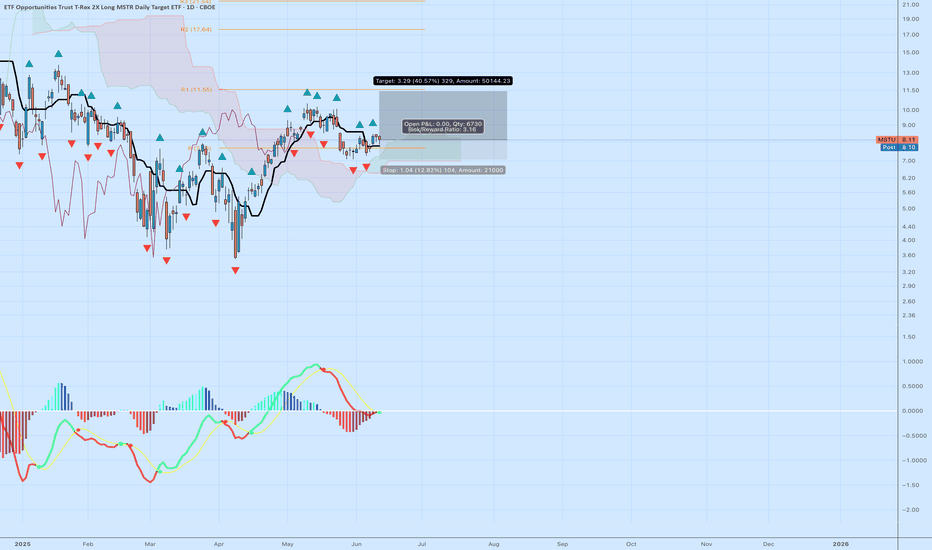This screenshot has width=932, height=550.
Task: Click the 9.00 price scale value
Action: pos(909,125)
